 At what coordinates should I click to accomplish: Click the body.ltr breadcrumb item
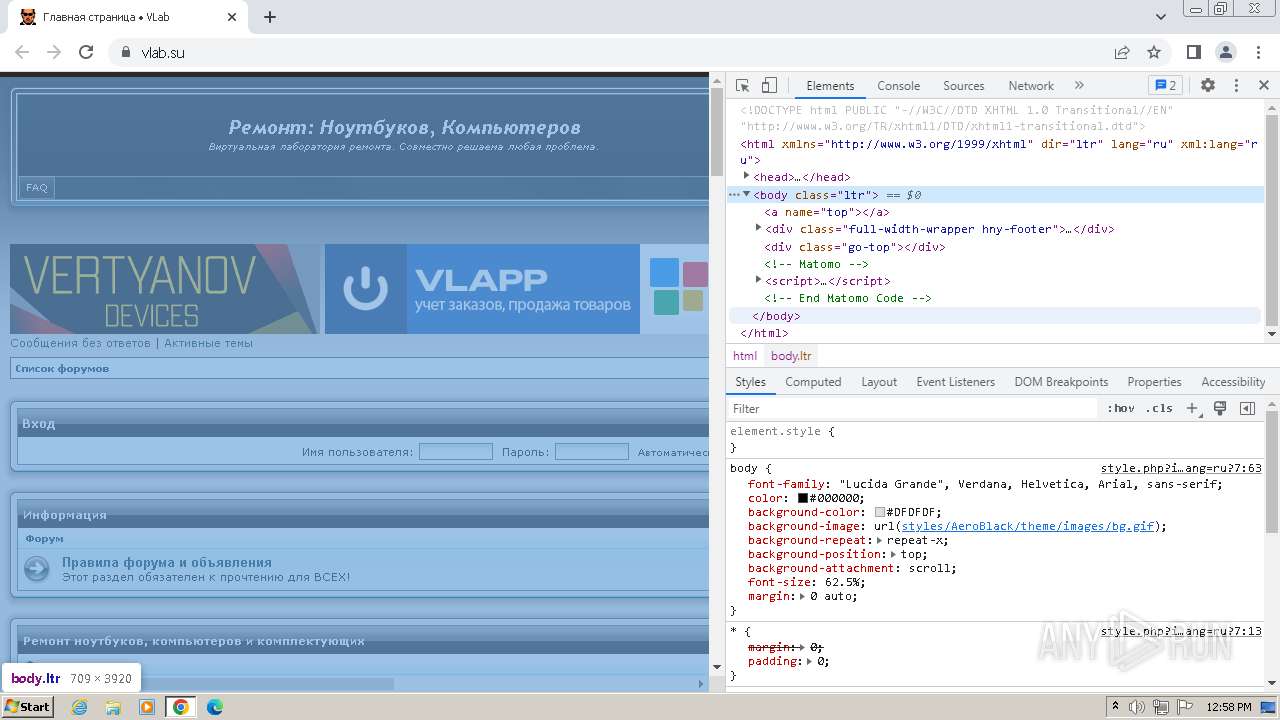pos(791,356)
